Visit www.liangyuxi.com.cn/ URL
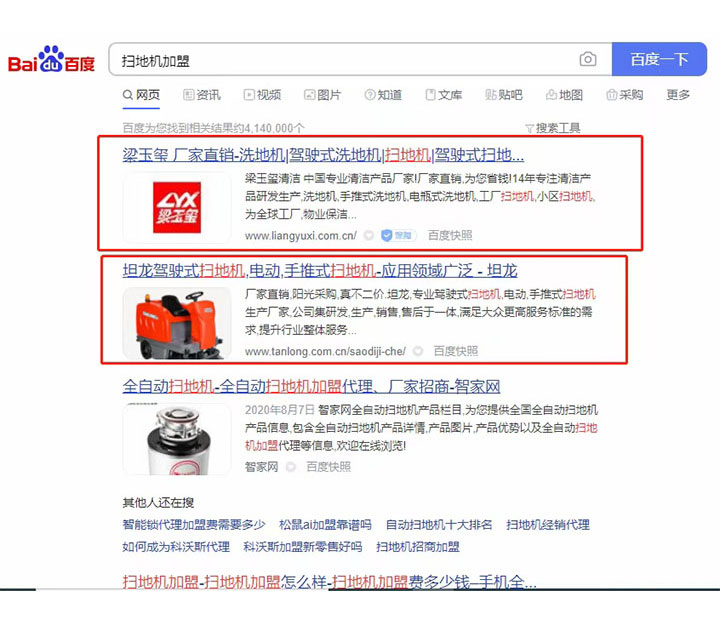This screenshot has height=619, width=720. [301, 236]
